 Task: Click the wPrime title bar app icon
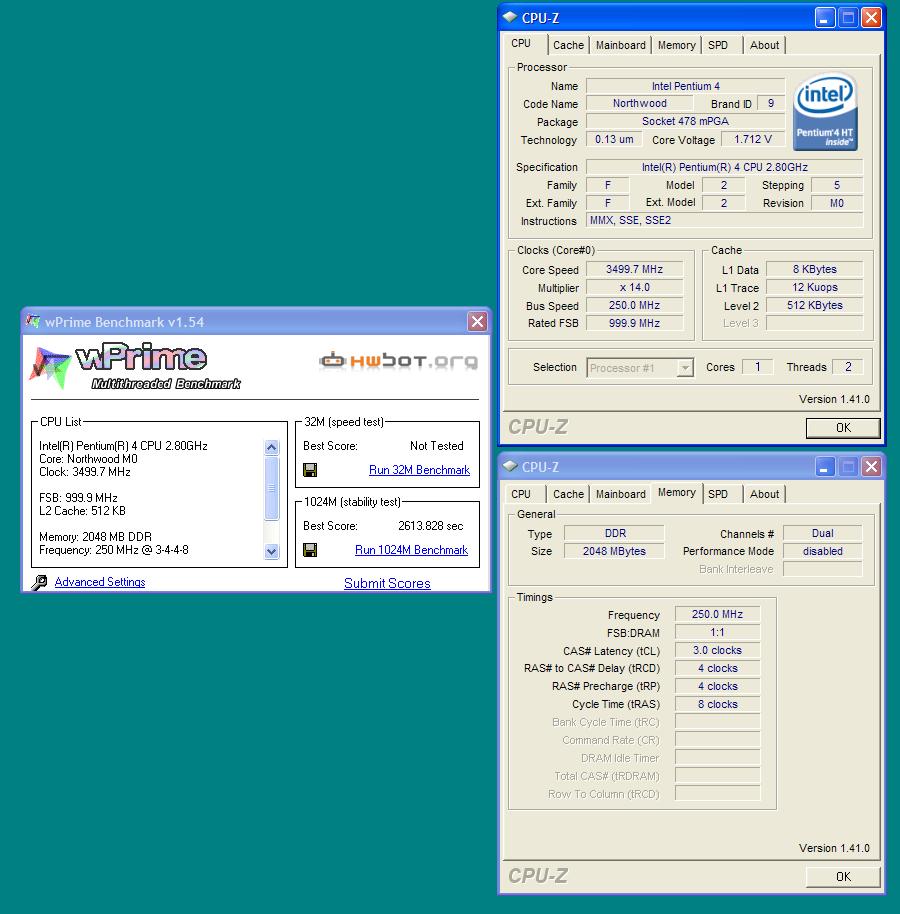[x=33, y=321]
